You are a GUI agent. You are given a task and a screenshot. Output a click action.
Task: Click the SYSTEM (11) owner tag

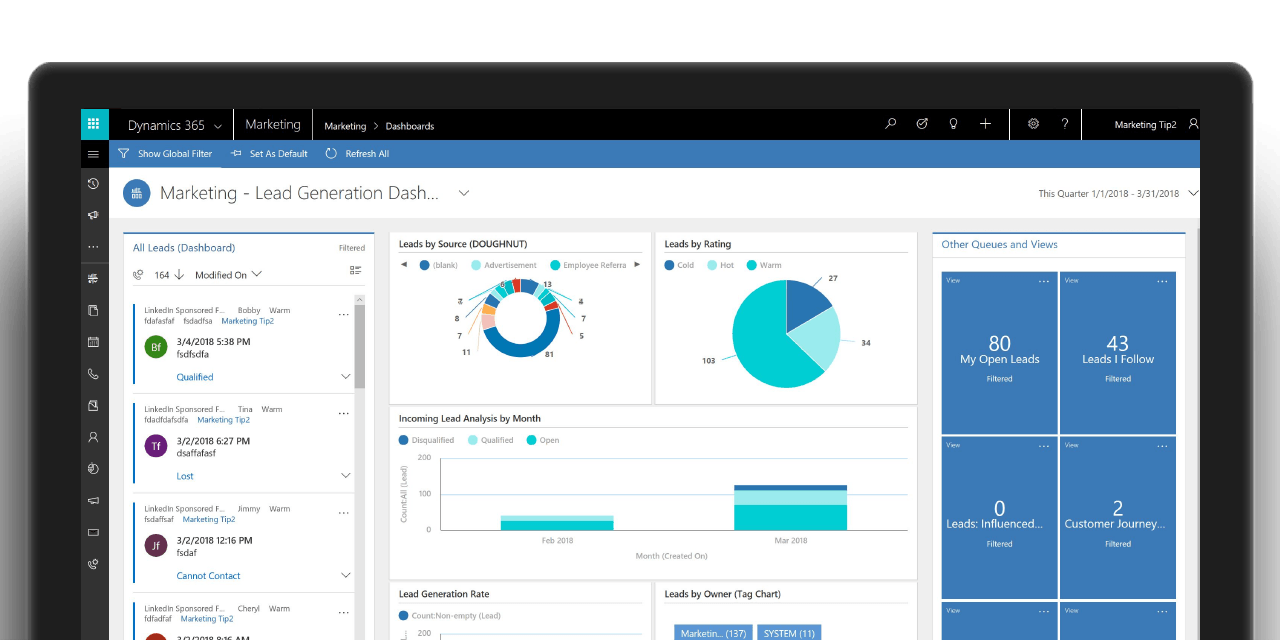point(789,633)
